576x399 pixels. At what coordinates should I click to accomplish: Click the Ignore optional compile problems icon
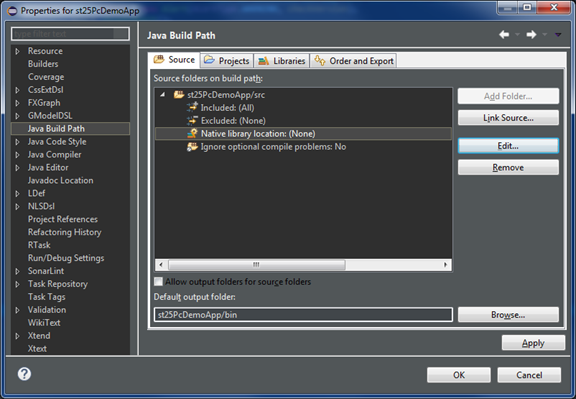192,147
